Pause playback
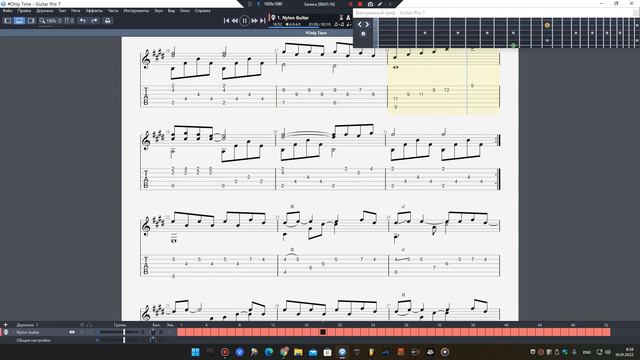640x360 pixels. coord(244,20)
